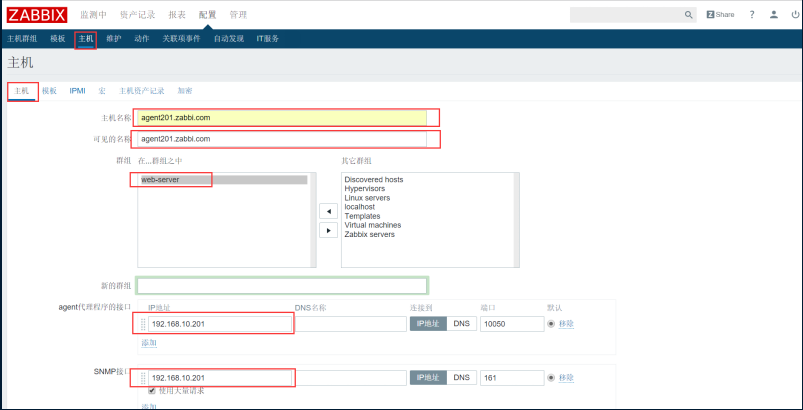Screen dimensions: 803x410
Task: Focus the global search box
Action: click(626, 15)
